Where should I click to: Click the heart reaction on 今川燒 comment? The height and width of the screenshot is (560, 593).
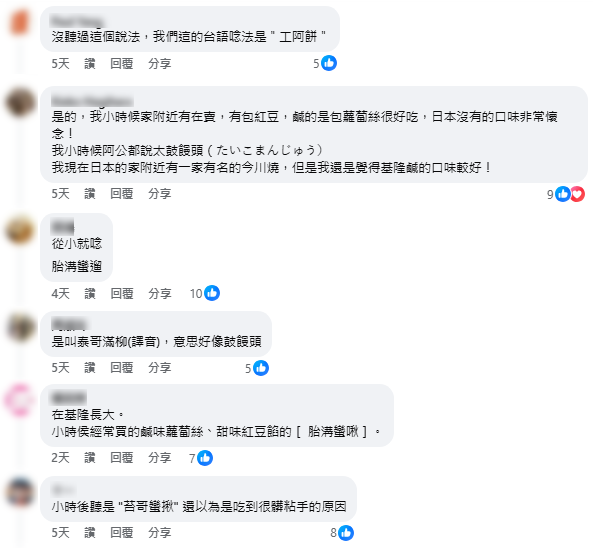tap(577, 194)
